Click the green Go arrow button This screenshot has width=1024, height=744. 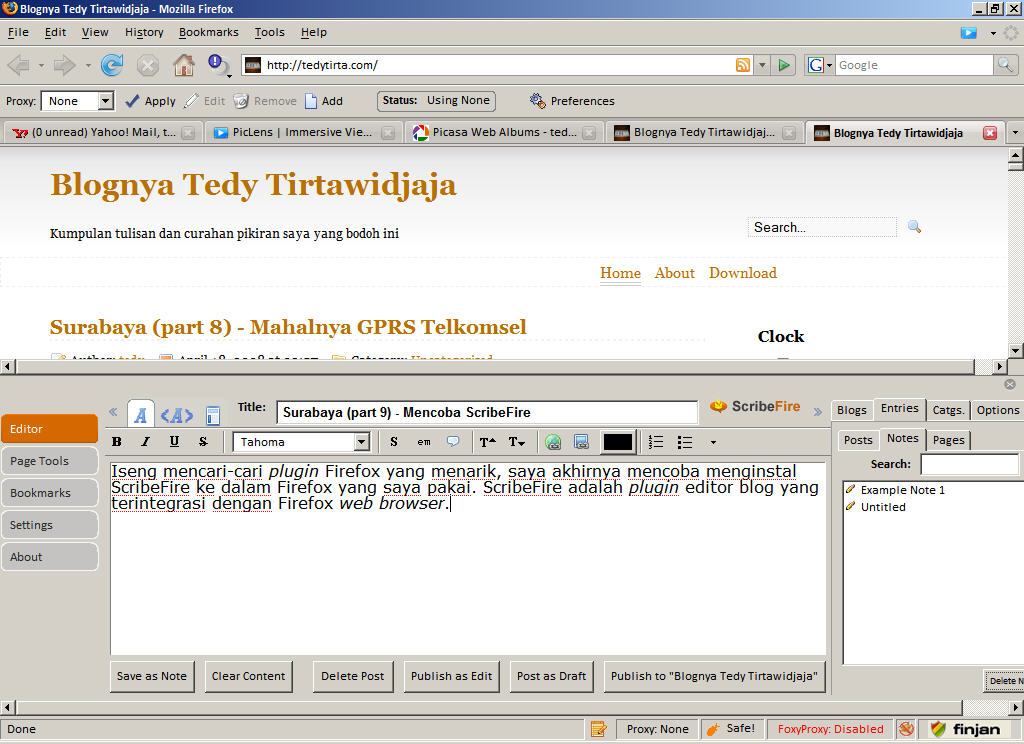click(x=784, y=65)
